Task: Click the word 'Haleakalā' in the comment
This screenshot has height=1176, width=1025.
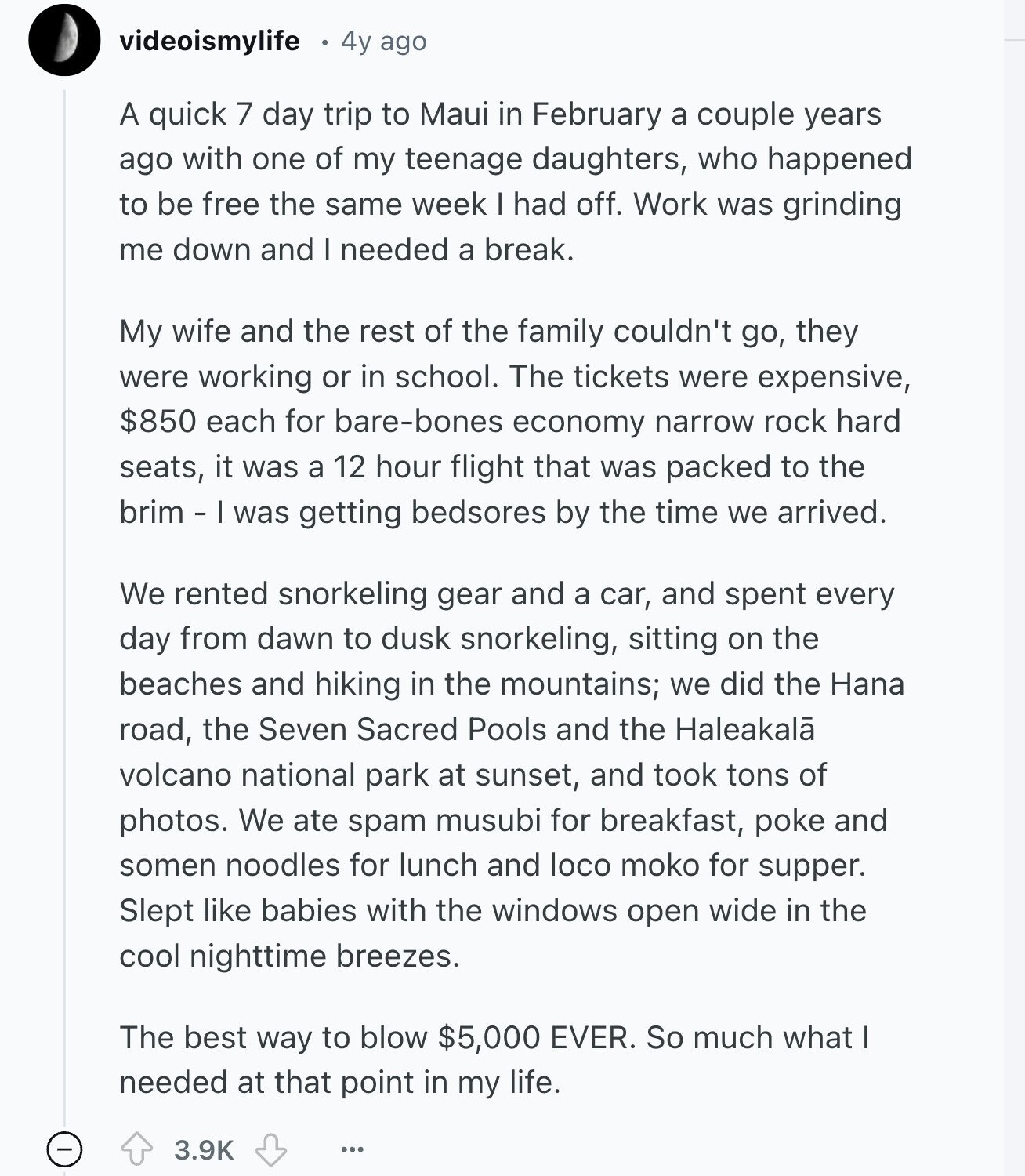Action: click(x=744, y=729)
